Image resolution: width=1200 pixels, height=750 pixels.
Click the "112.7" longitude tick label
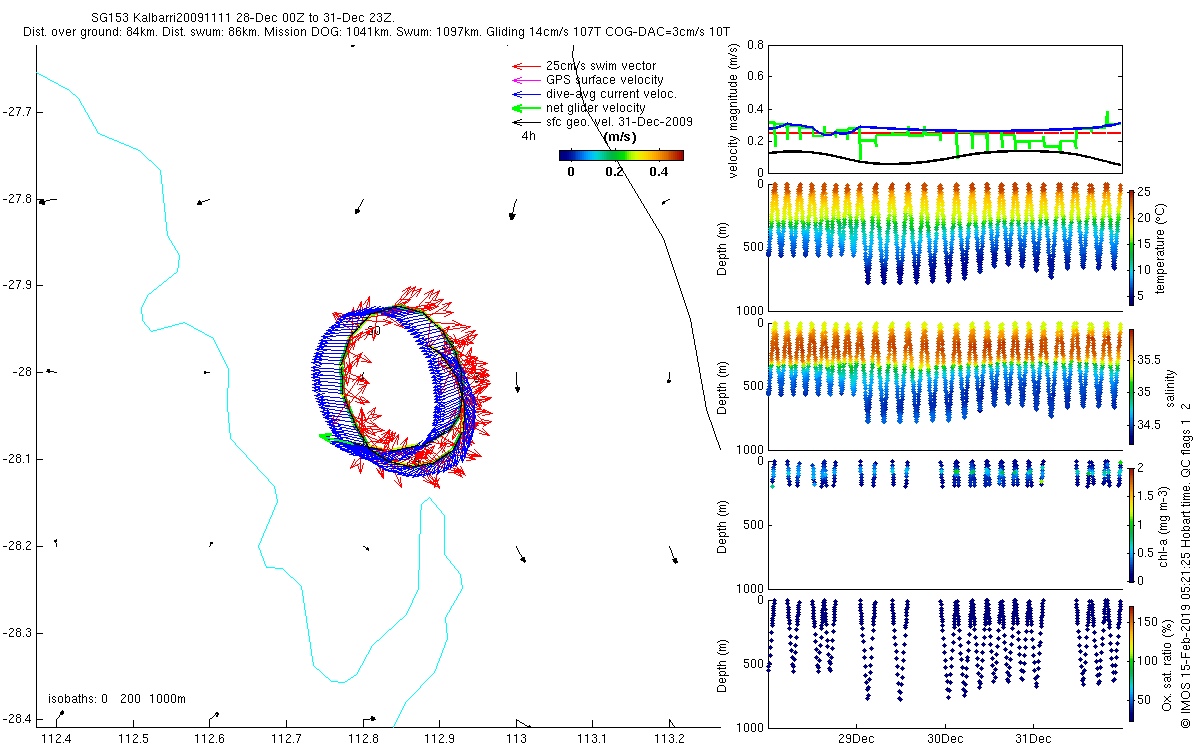286,739
